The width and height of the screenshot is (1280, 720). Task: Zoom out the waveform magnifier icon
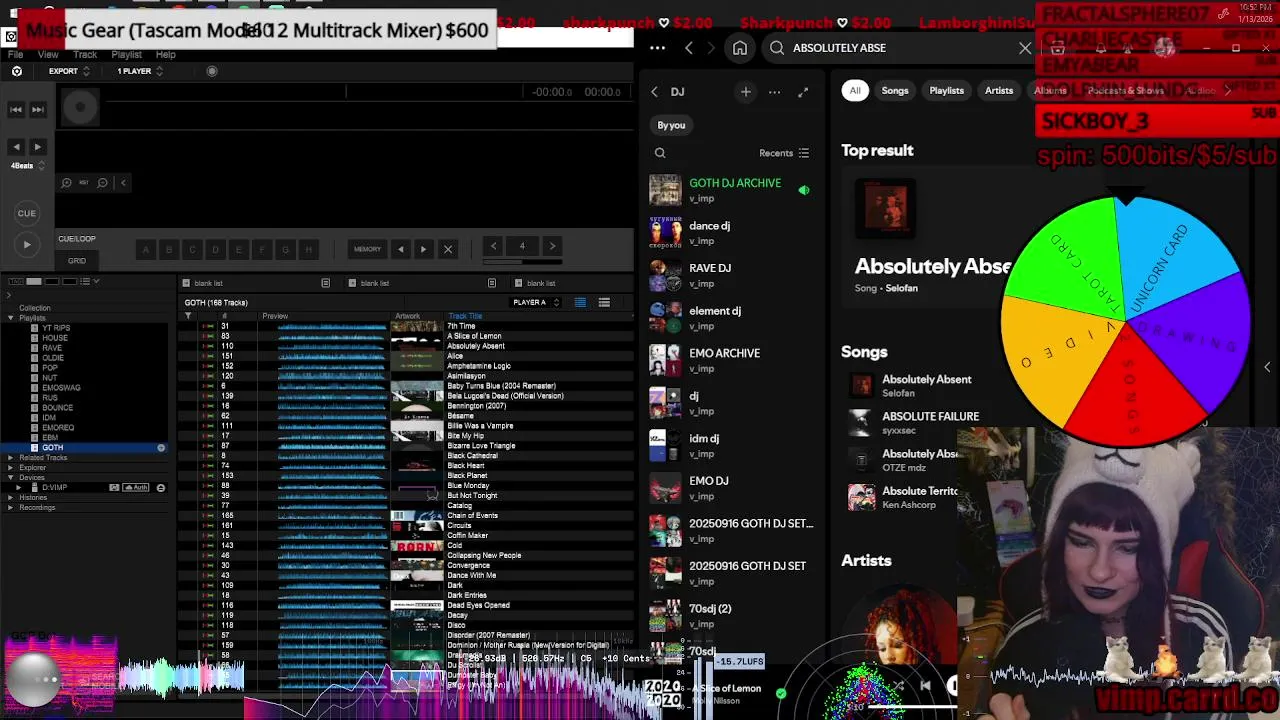[103, 183]
